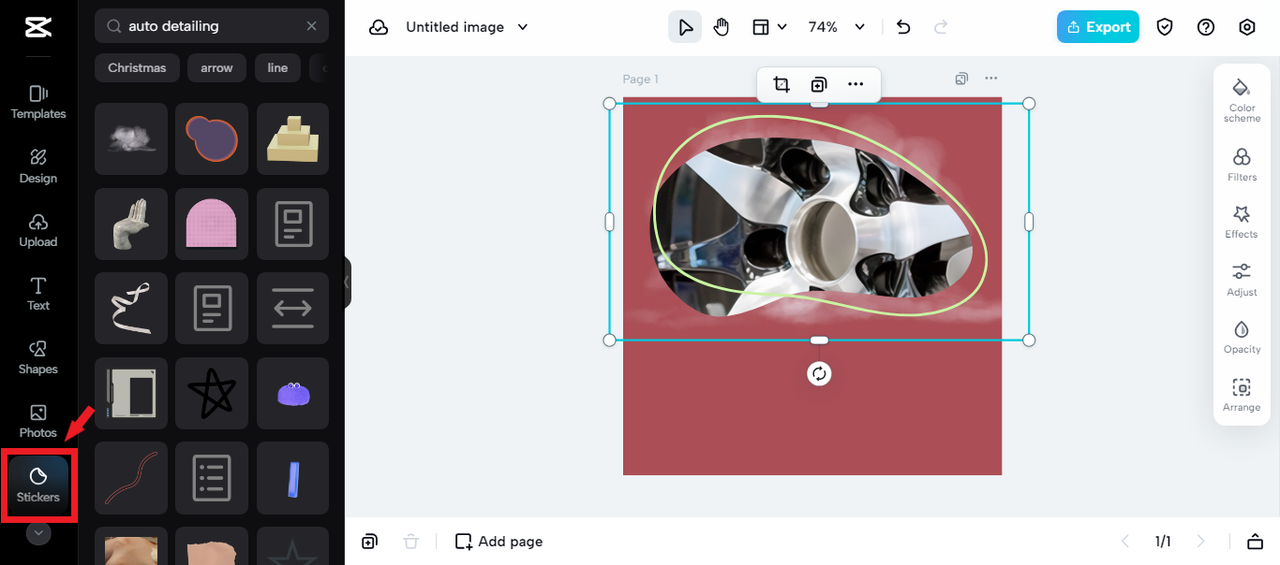Collapse the stickers side panel
Screen dimensions: 1280x565
tap(347, 282)
